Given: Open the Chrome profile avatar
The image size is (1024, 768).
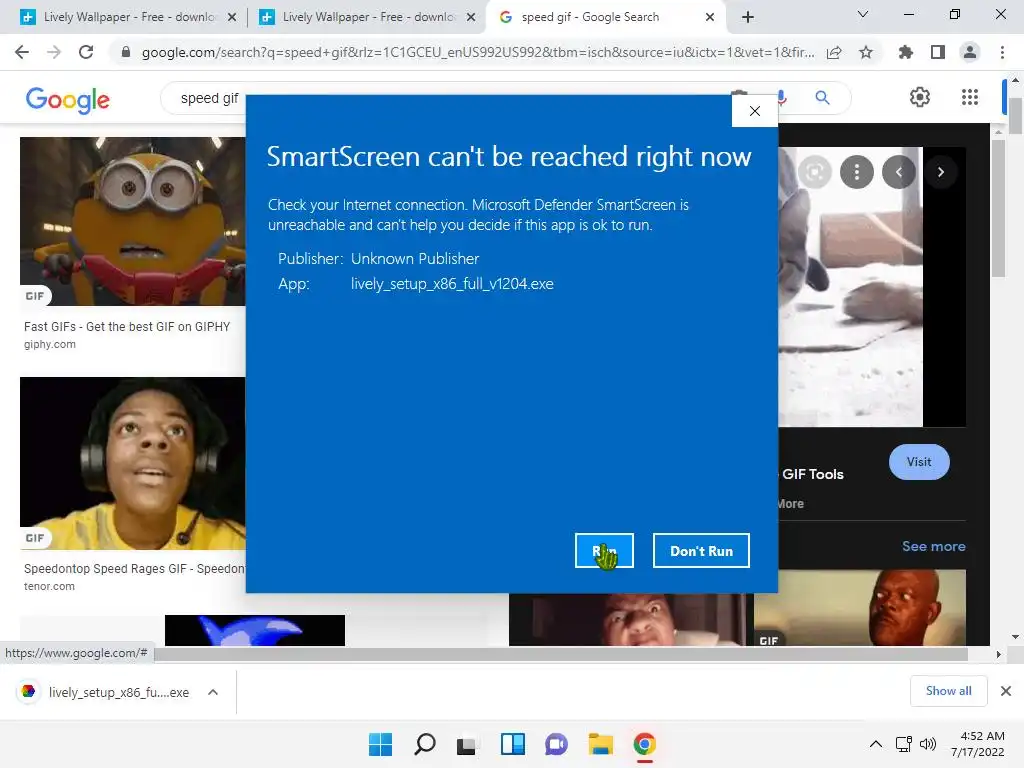Looking at the screenshot, I should click(970, 52).
